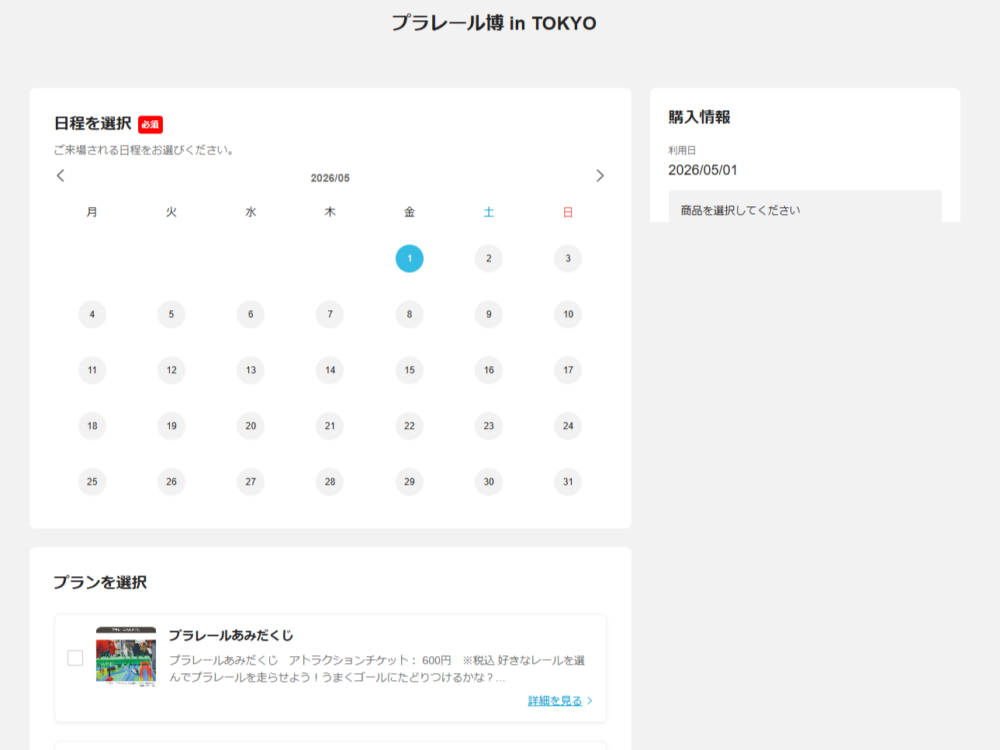Pick day 6 in the calendar

[251, 314]
